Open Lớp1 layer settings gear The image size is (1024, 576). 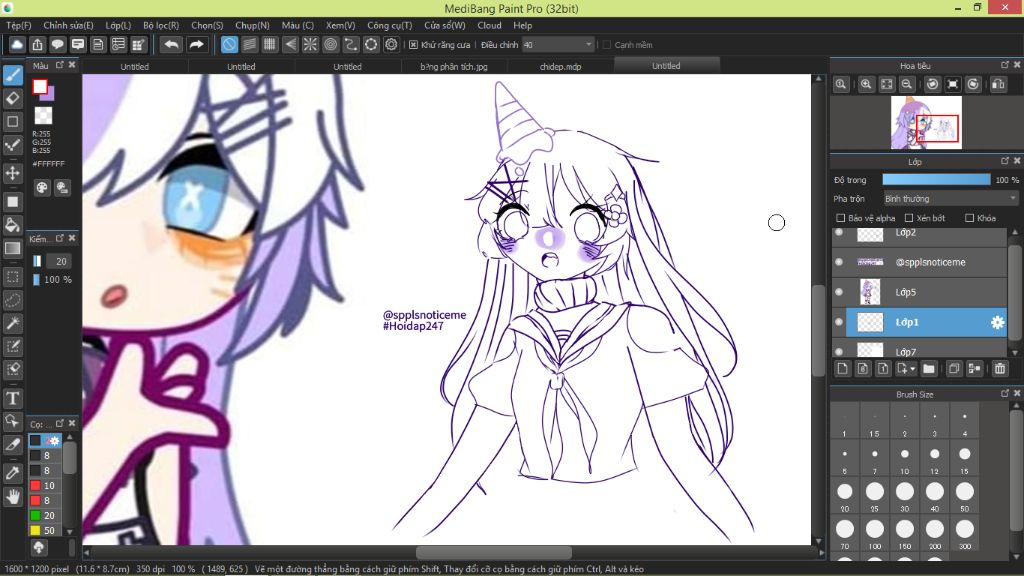[x=997, y=322]
